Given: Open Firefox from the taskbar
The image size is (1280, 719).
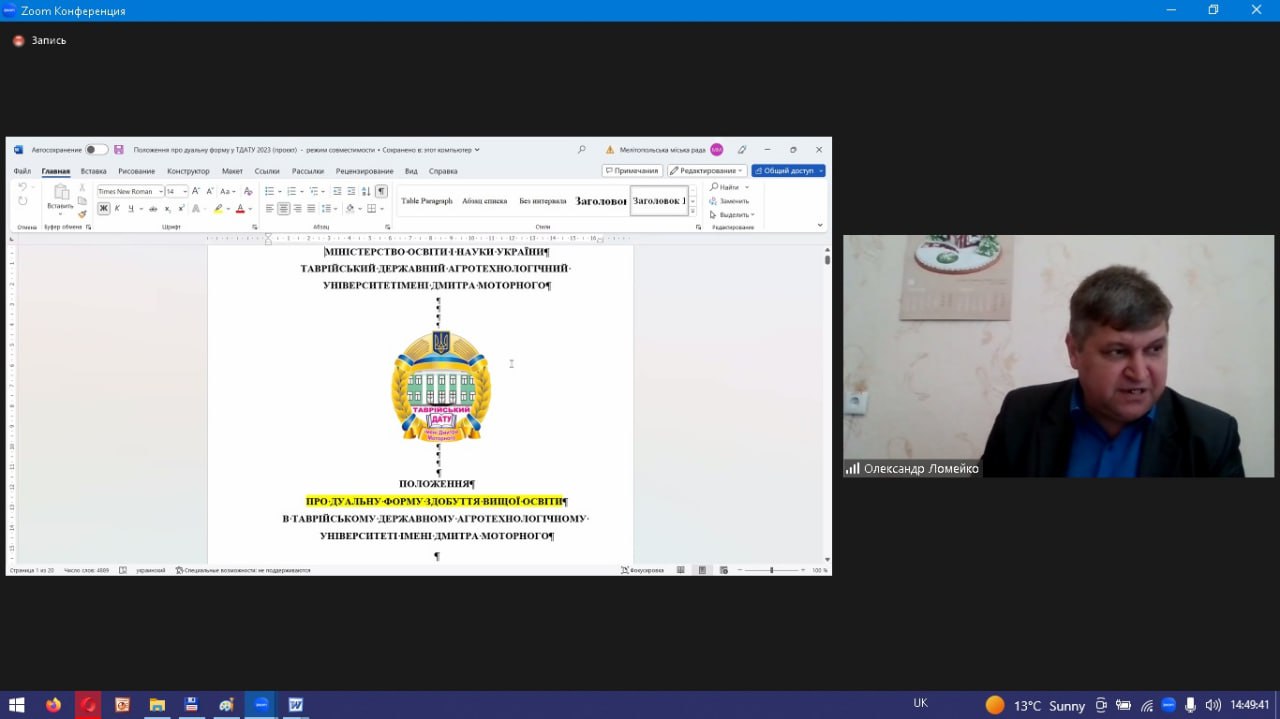Looking at the screenshot, I should [x=53, y=705].
